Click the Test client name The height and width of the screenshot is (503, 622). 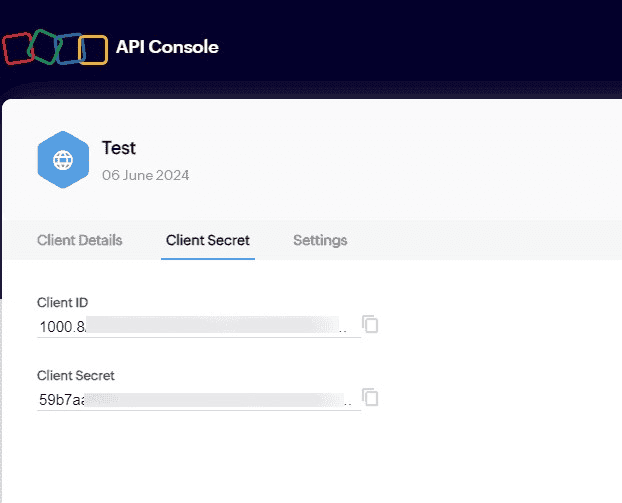(119, 148)
